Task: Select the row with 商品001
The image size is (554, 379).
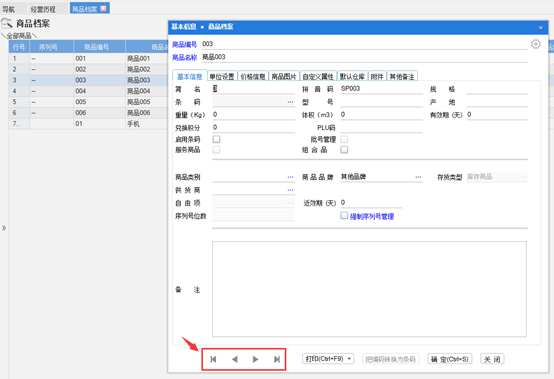Action: pyautogui.click(x=88, y=58)
